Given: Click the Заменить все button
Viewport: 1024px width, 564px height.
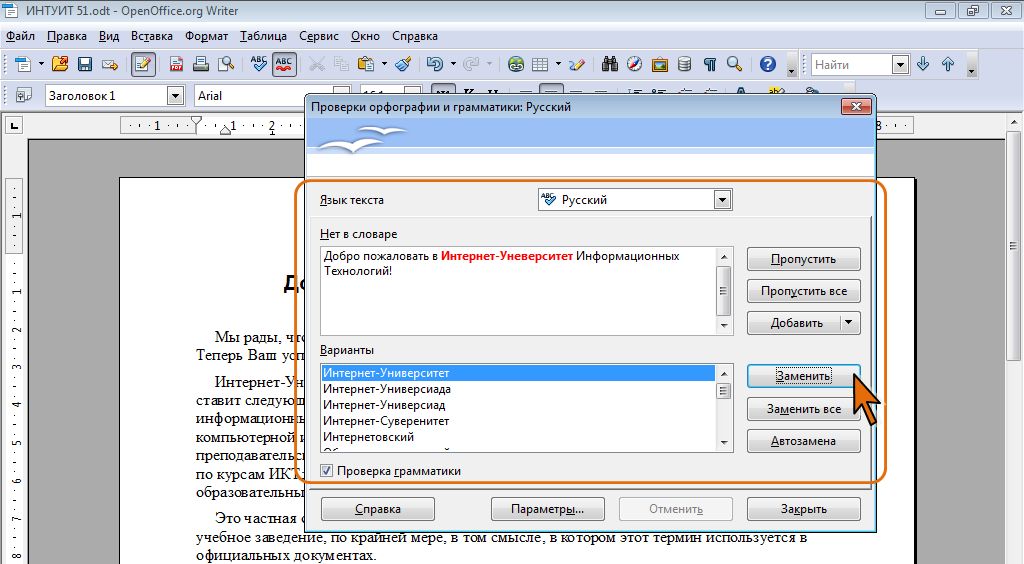Looking at the screenshot, I should (x=803, y=409).
